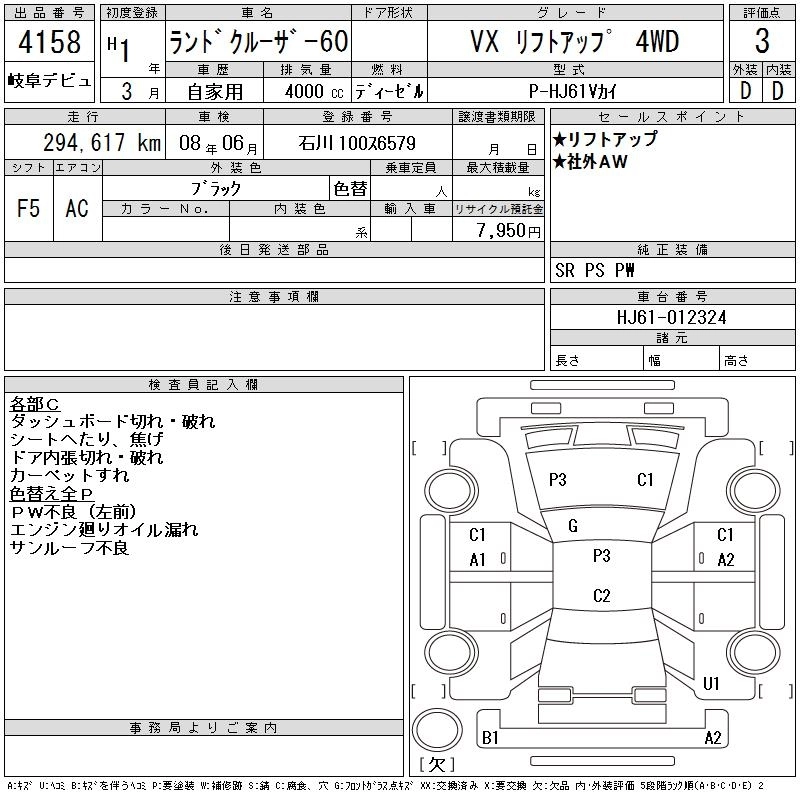Click the U1 mark on the rear quarter
Viewport: 800px width, 800px height.
pos(711,684)
